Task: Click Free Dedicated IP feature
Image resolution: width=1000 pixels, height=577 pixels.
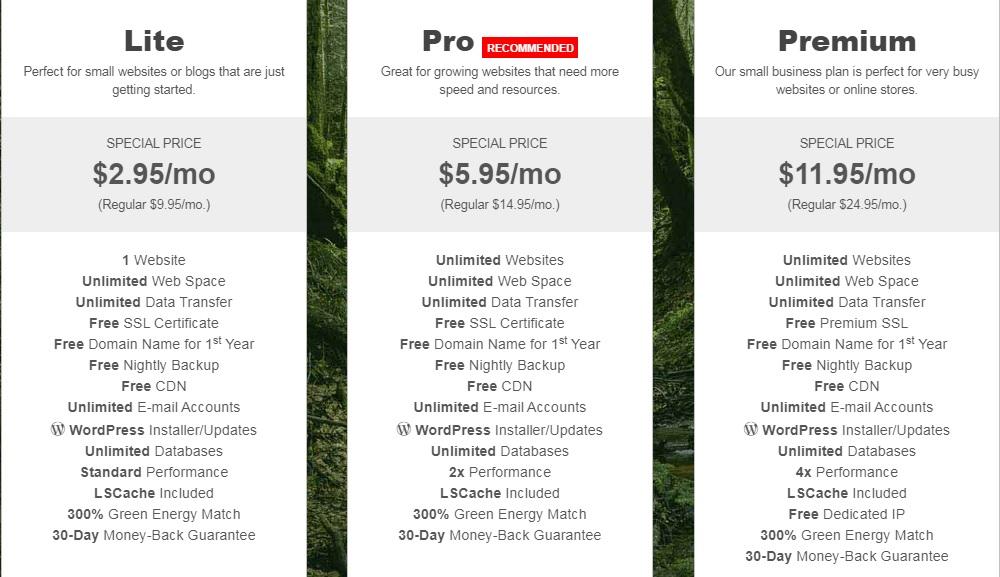Action: pos(847,514)
